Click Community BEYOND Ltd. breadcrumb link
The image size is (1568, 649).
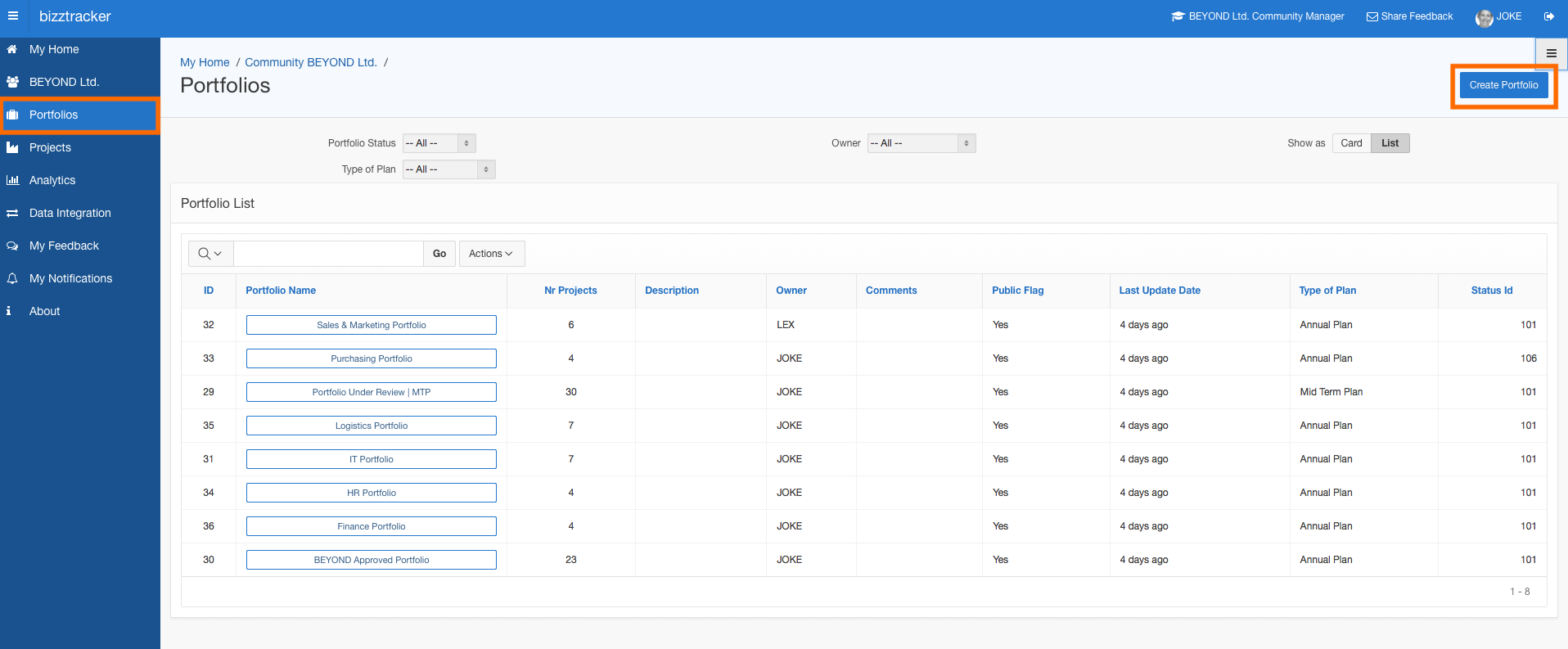pos(311,62)
